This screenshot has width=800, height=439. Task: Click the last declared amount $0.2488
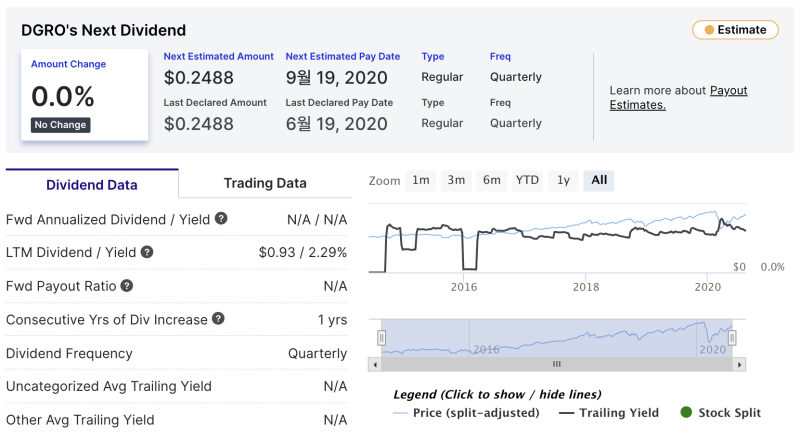[x=198, y=124]
